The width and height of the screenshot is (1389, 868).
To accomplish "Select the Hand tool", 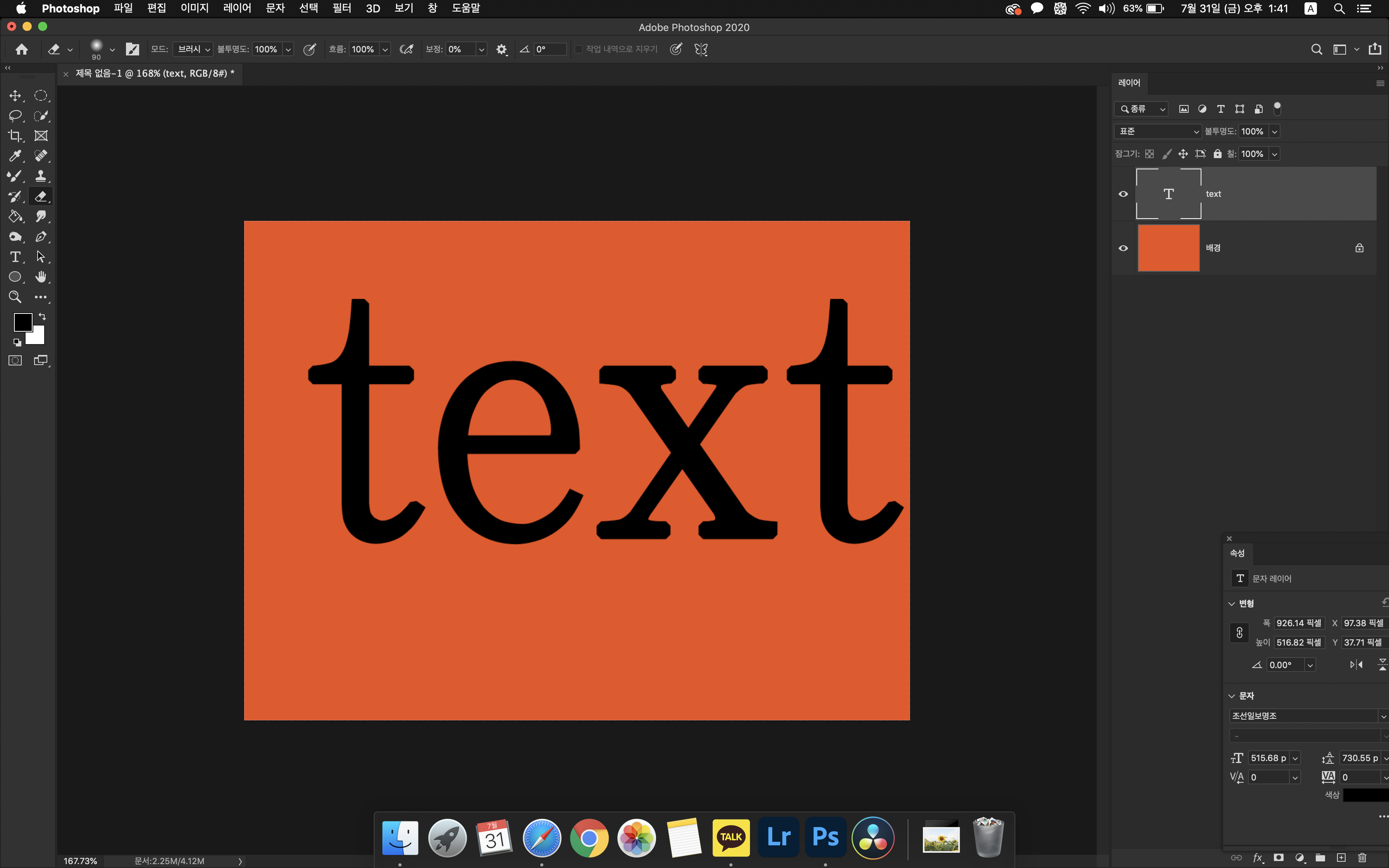I will 41,277.
